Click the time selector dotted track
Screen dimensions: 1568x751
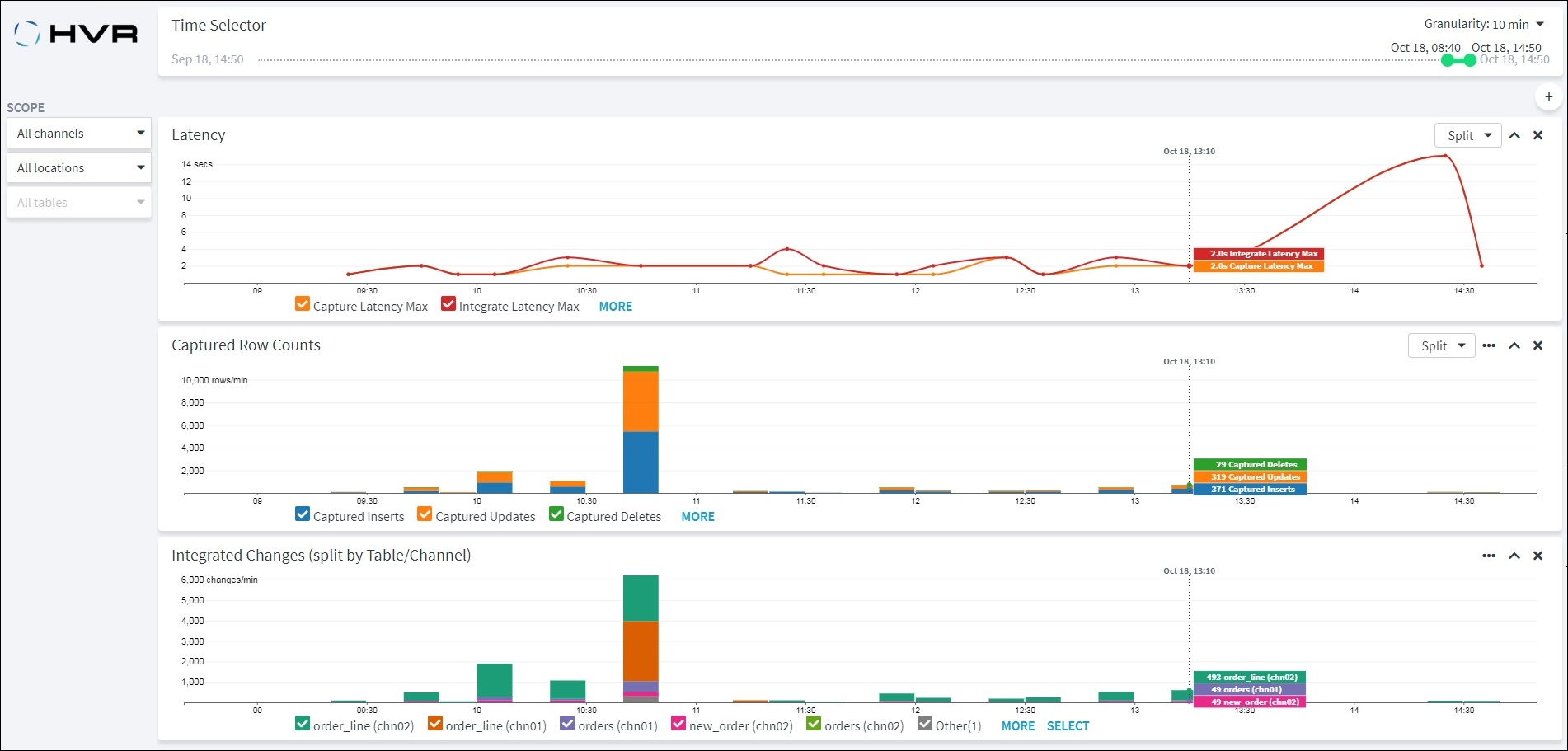[x=849, y=60]
